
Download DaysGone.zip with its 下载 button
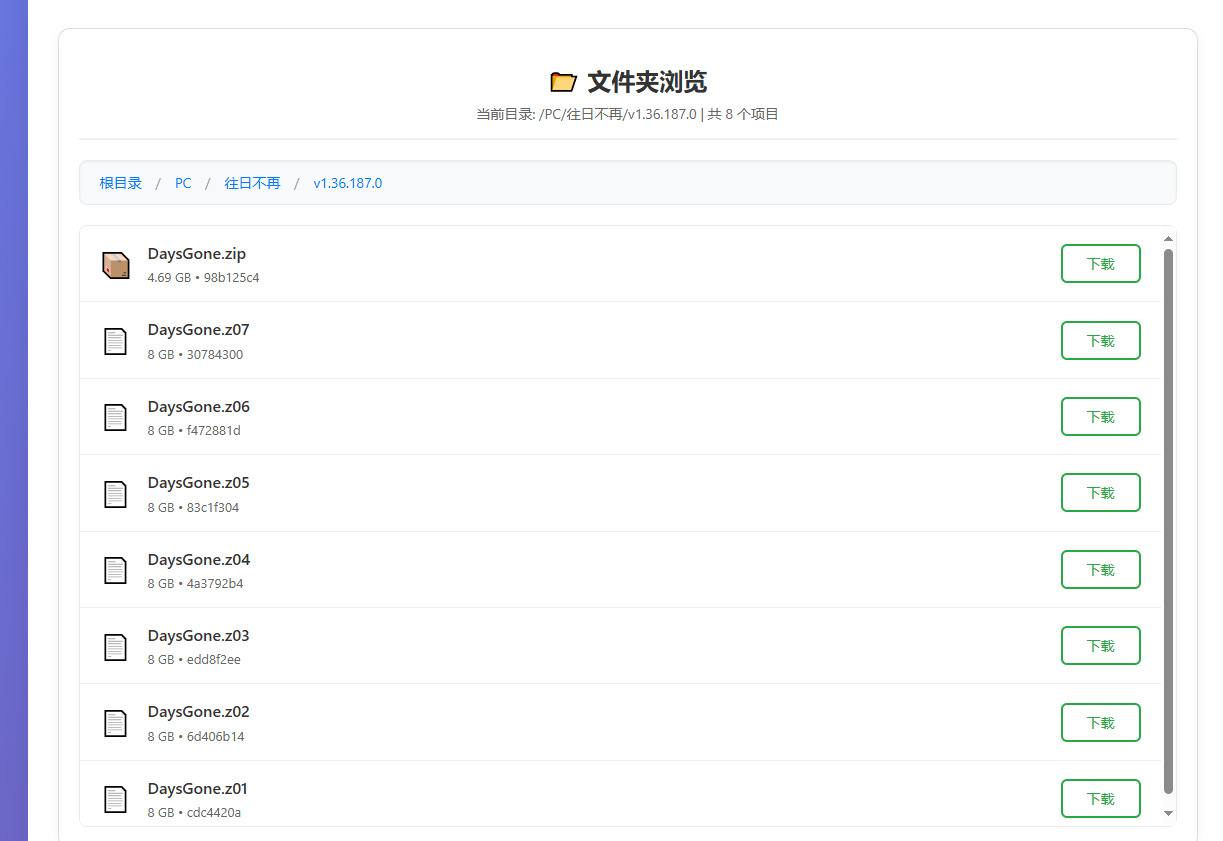1100,264
